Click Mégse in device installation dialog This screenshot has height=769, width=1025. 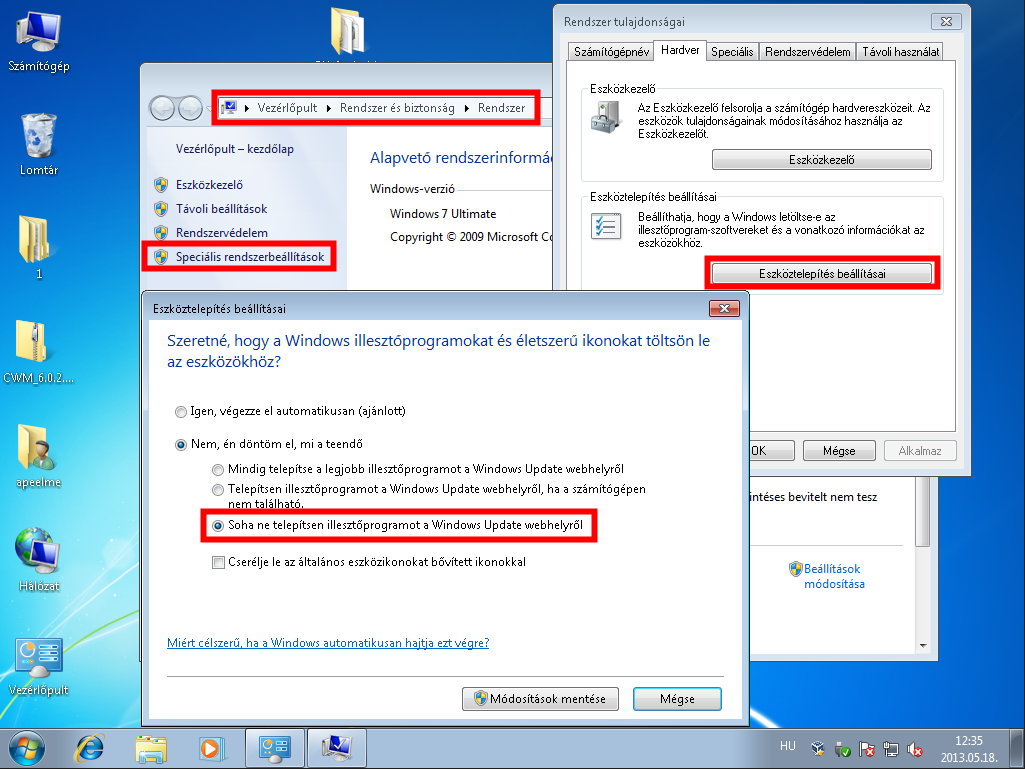click(x=677, y=699)
